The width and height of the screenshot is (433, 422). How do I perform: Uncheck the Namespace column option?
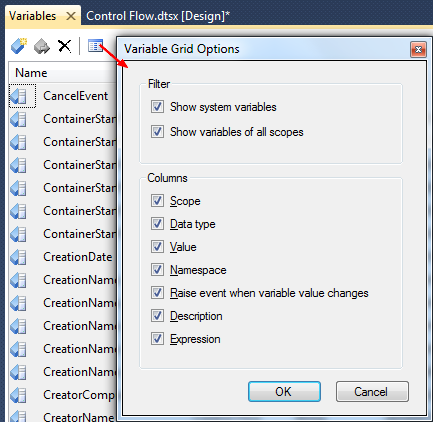(157, 270)
